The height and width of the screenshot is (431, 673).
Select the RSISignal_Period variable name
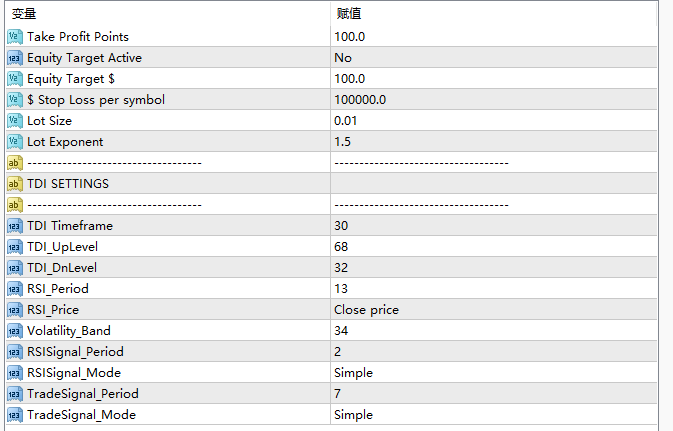(x=75, y=351)
